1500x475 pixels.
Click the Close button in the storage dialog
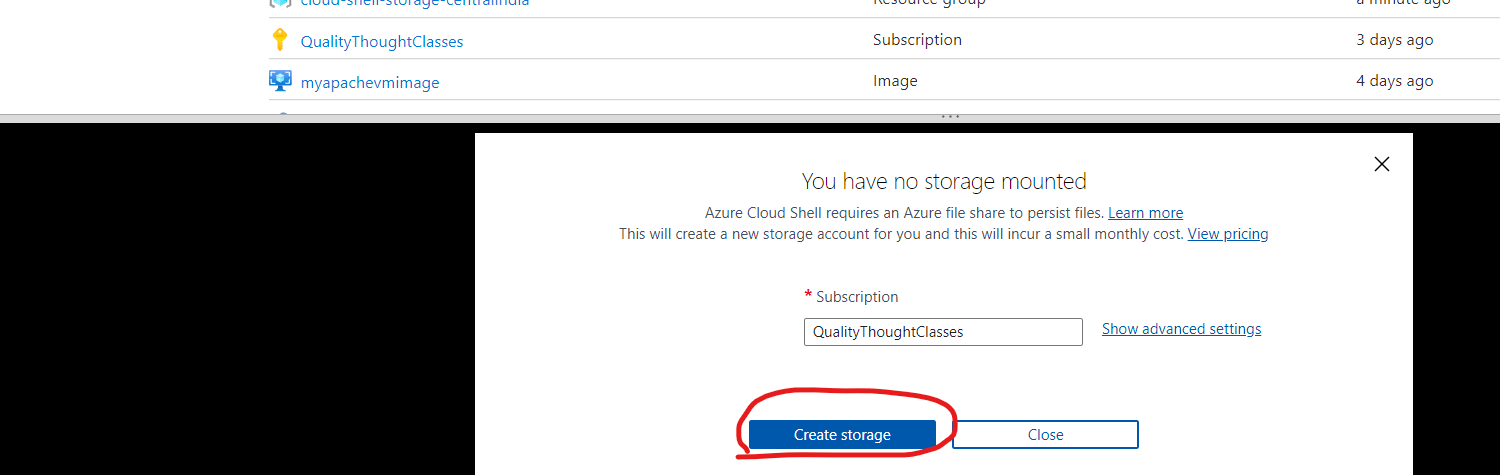pos(1045,435)
